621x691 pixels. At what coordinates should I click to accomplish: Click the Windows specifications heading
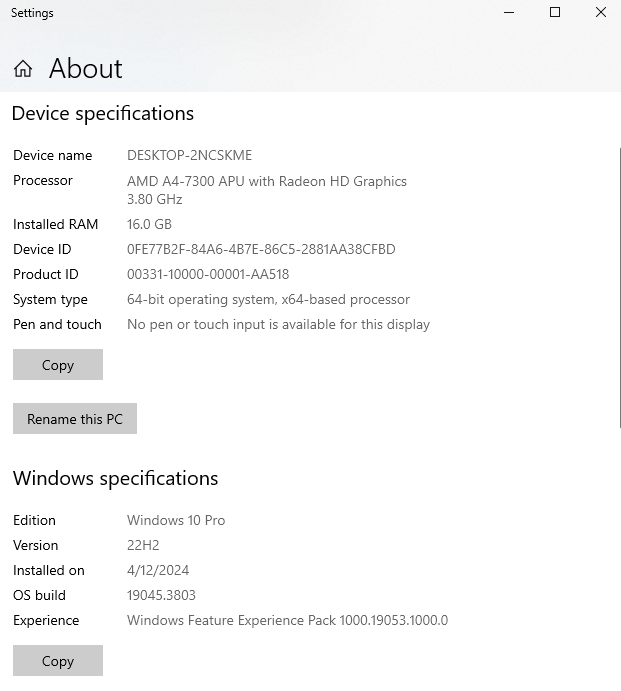coord(115,479)
